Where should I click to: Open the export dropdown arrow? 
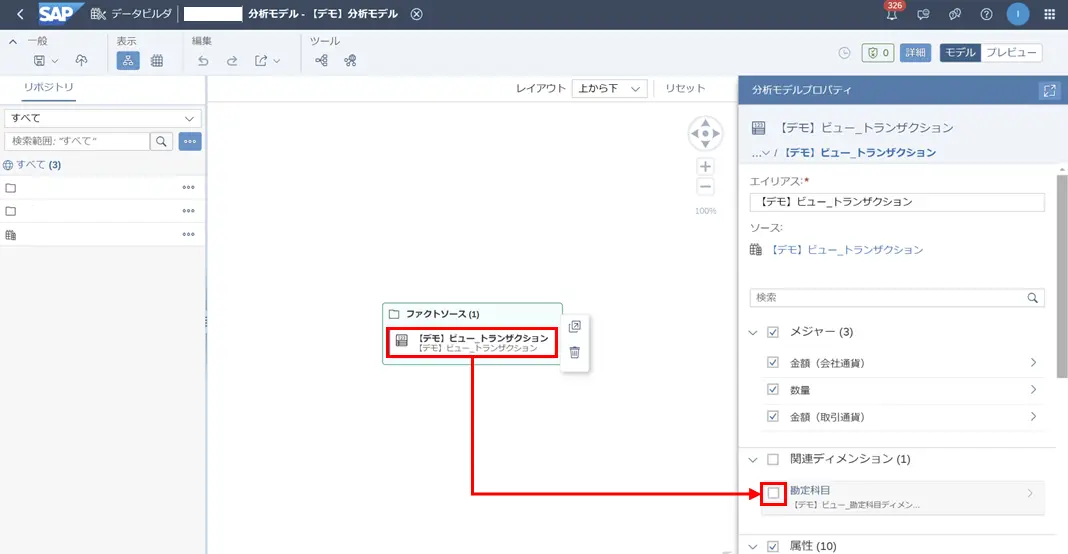[x=277, y=61]
